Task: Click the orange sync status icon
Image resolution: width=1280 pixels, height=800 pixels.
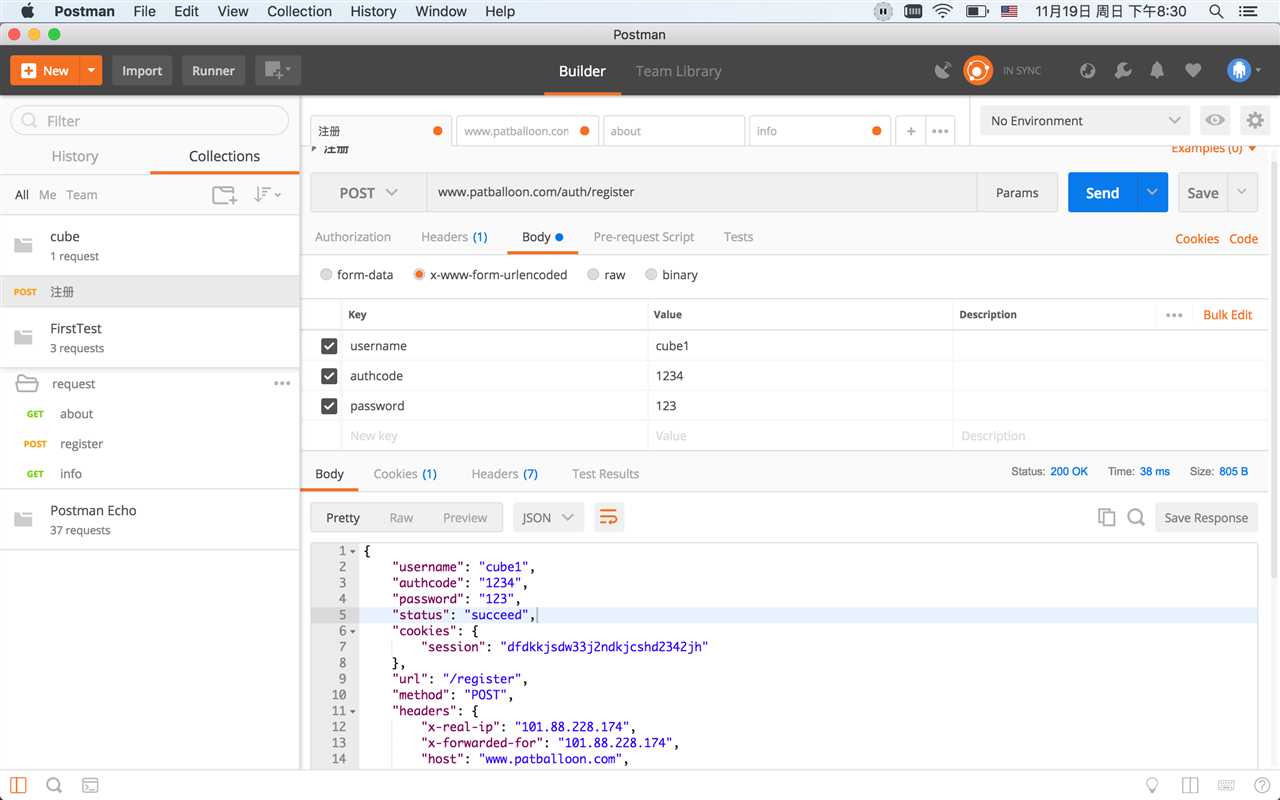Action: [x=977, y=71]
